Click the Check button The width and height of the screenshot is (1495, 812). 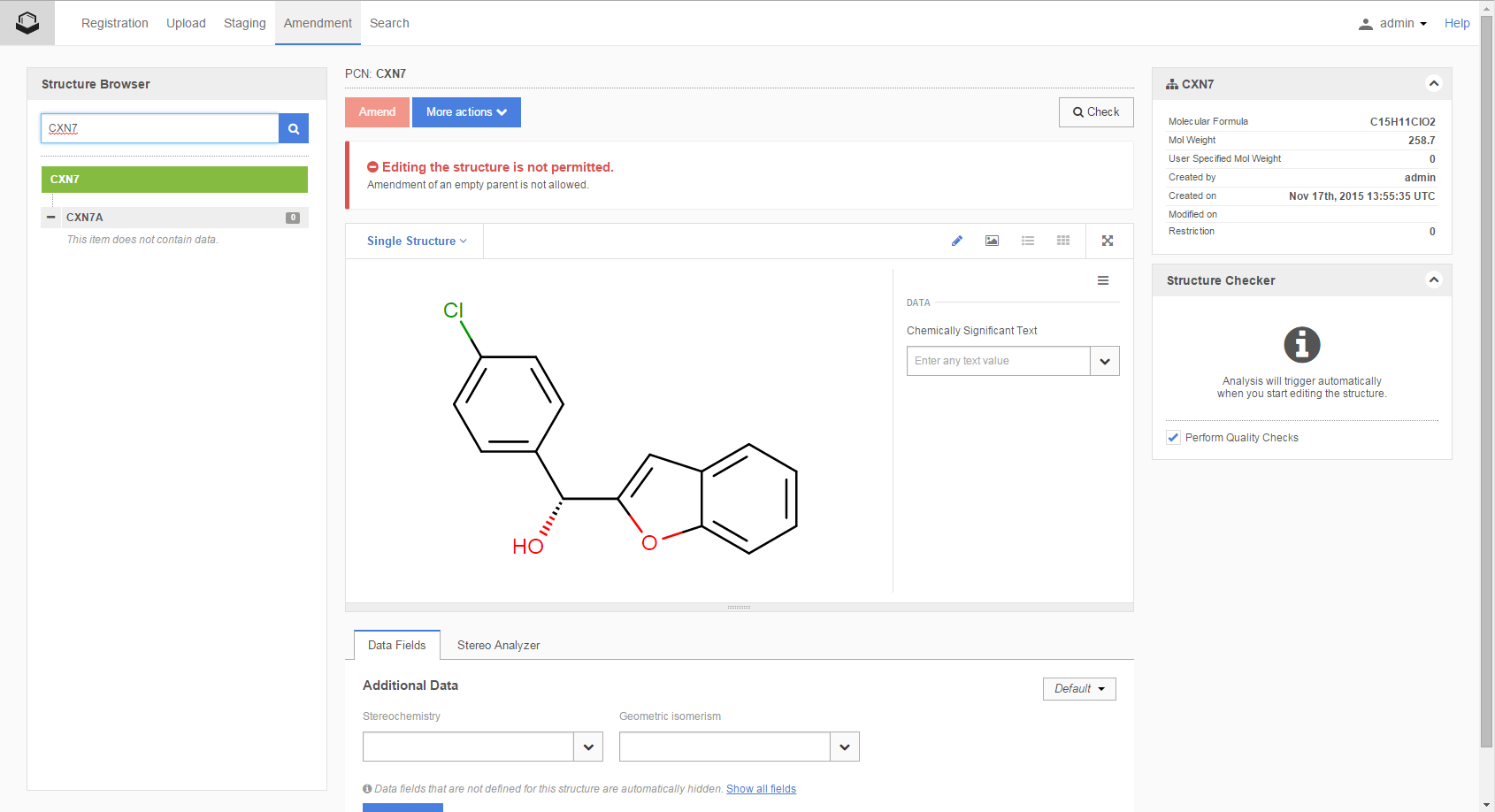pyautogui.click(x=1095, y=112)
